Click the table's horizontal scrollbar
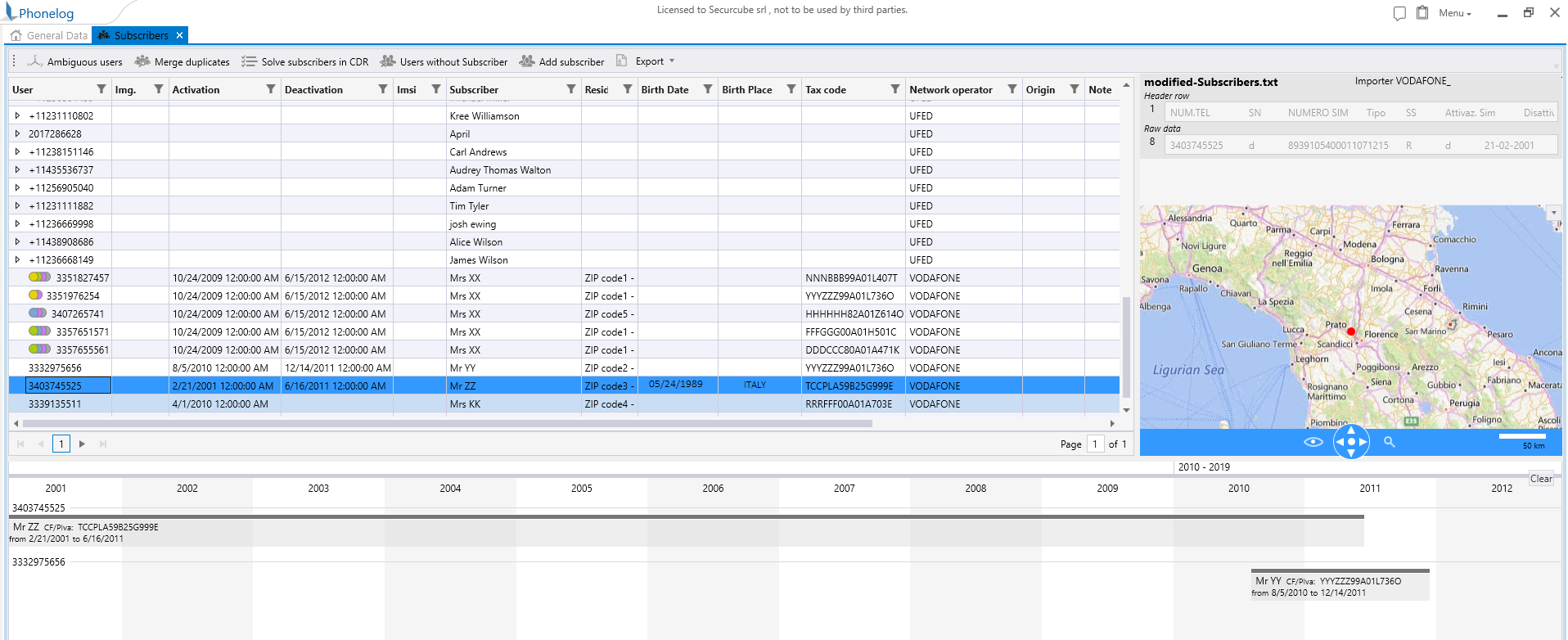The image size is (1568, 640). tap(447, 424)
